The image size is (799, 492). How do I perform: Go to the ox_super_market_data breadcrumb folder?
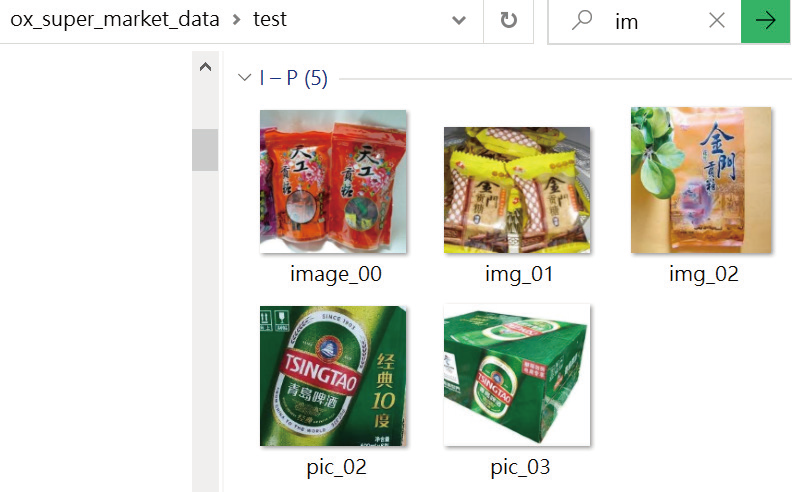tap(114, 19)
